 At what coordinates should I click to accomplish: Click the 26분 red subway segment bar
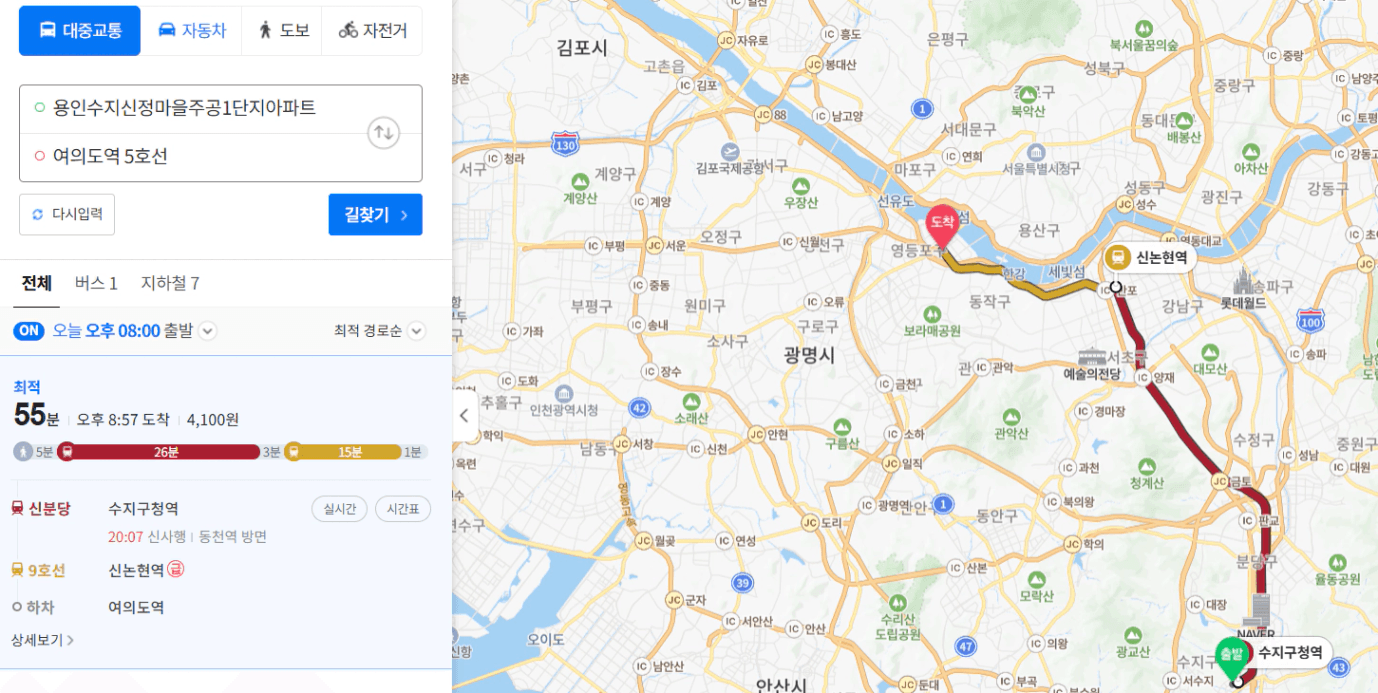pos(158,452)
